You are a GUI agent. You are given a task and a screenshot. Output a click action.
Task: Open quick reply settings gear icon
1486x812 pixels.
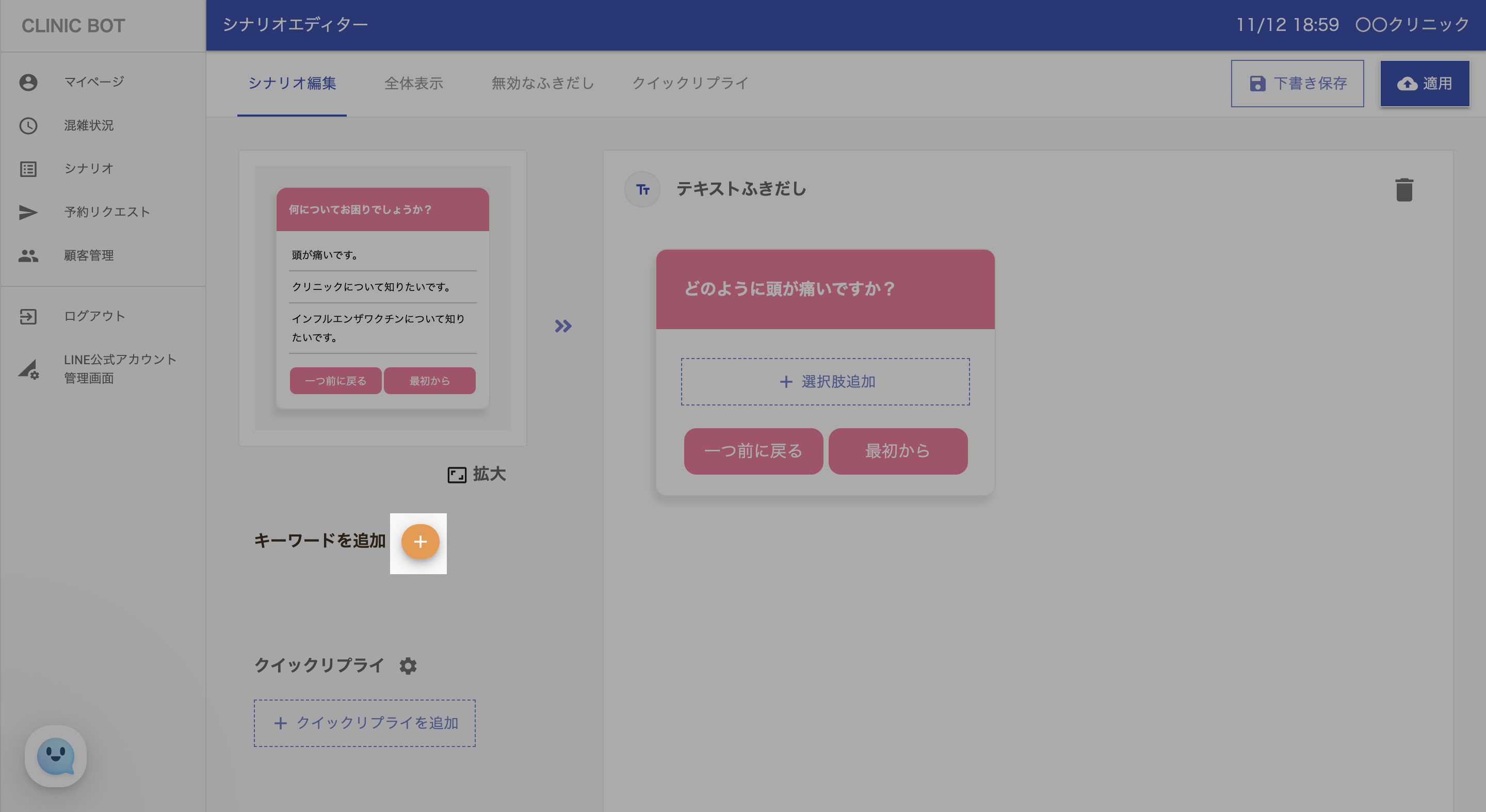pyautogui.click(x=408, y=665)
